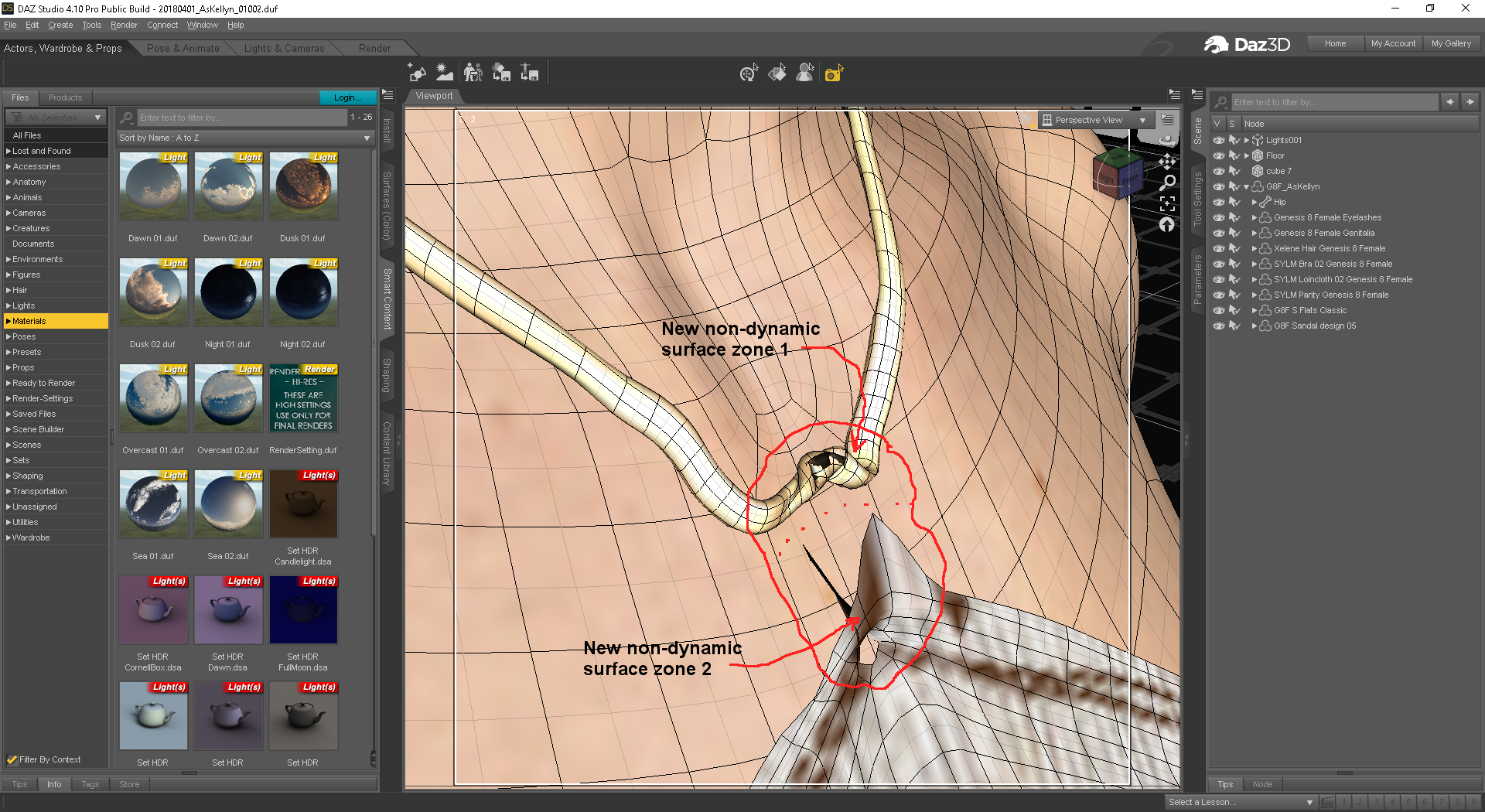Click the viewport orbit/rotate camera control

coord(1167,140)
